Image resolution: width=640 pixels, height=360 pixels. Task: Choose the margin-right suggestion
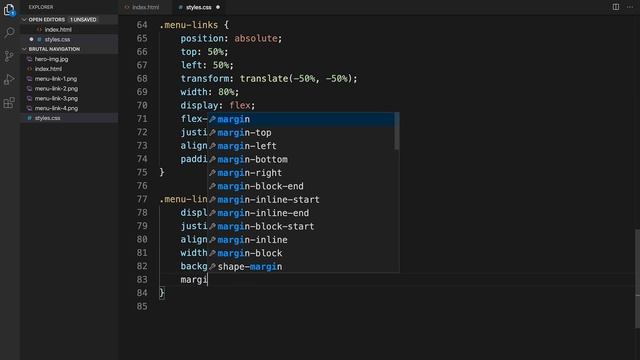click(x=301, y=173)
